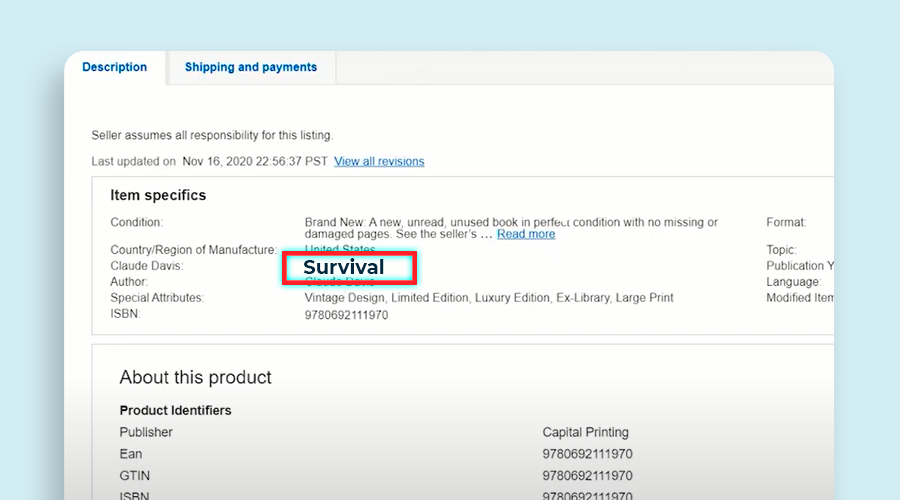Click the Ean number value
Viewport: 900px width, 500px height.
[x=587, y=454]
